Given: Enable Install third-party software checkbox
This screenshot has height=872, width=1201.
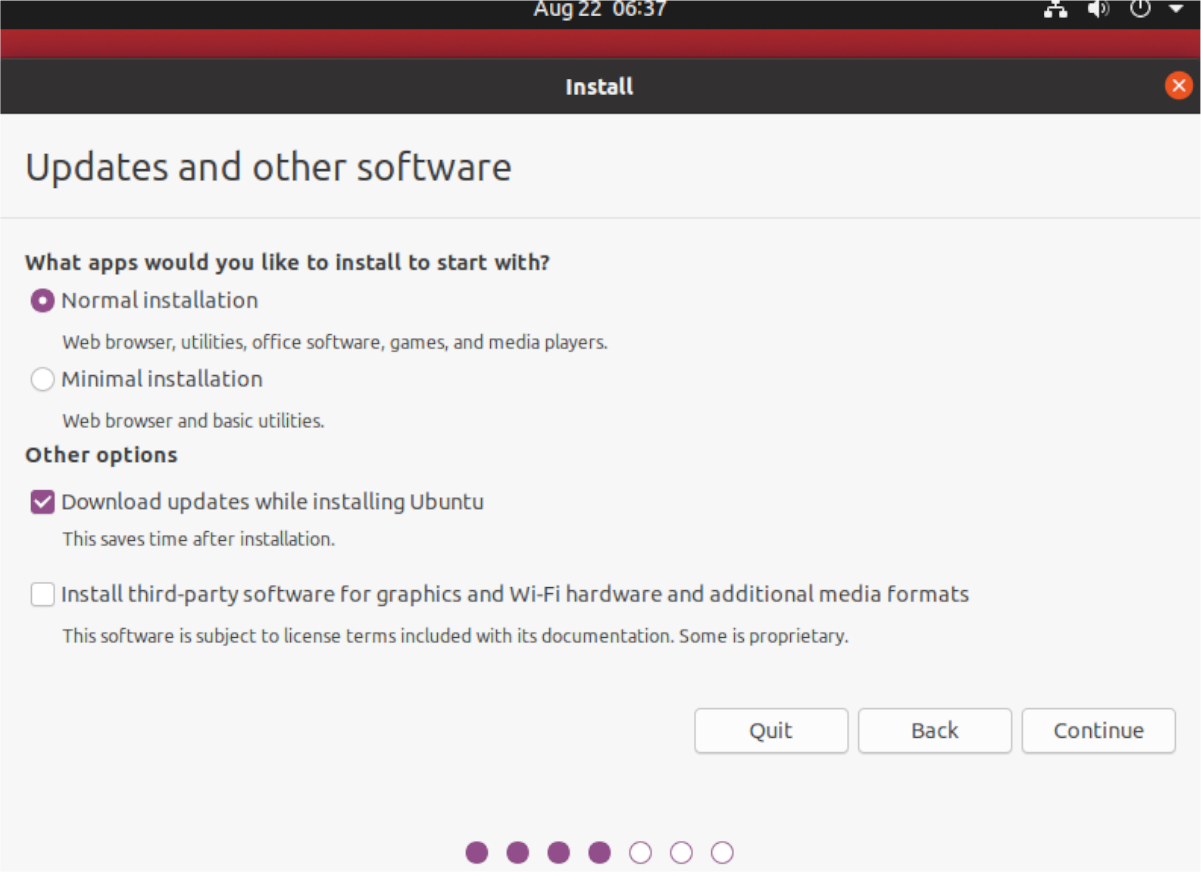Looking at the screenshot, I should point(42,595).
